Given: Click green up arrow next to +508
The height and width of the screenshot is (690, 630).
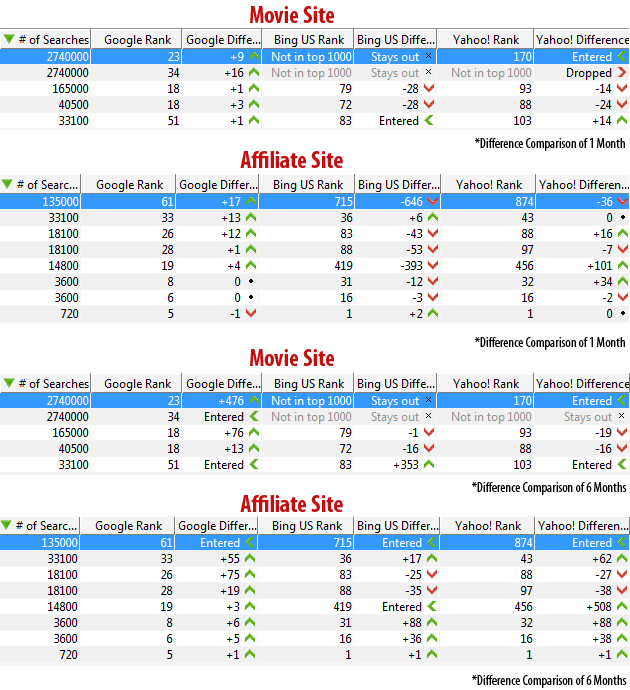Looking at the screenshot, I should tap(622, 607).
